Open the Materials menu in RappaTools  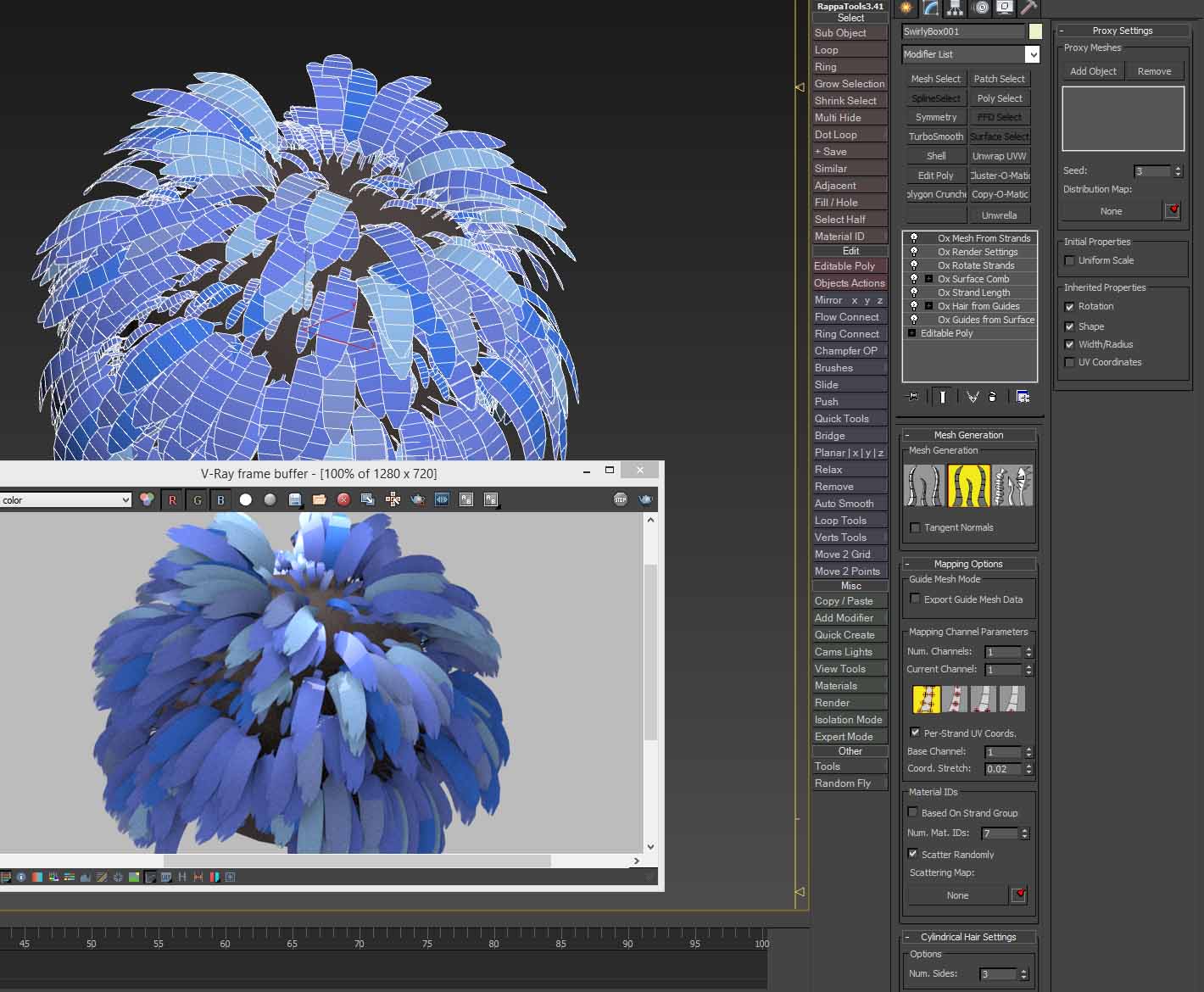[x=836, y=686]
